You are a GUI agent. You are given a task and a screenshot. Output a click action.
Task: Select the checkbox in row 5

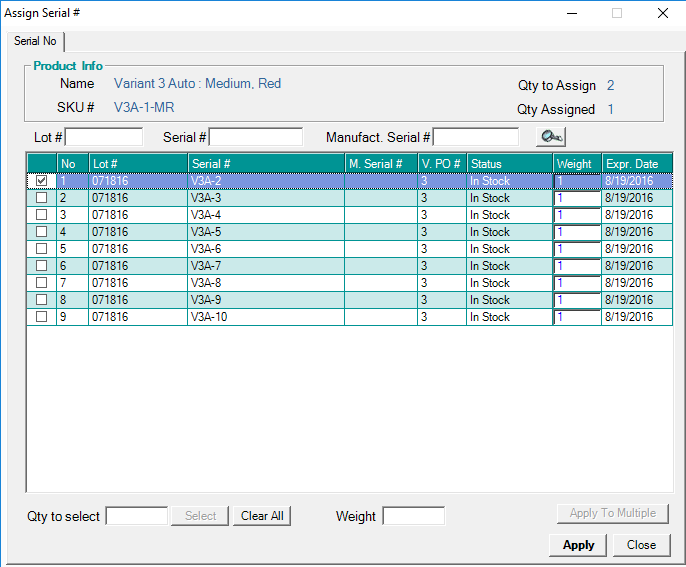click(41, 249)
